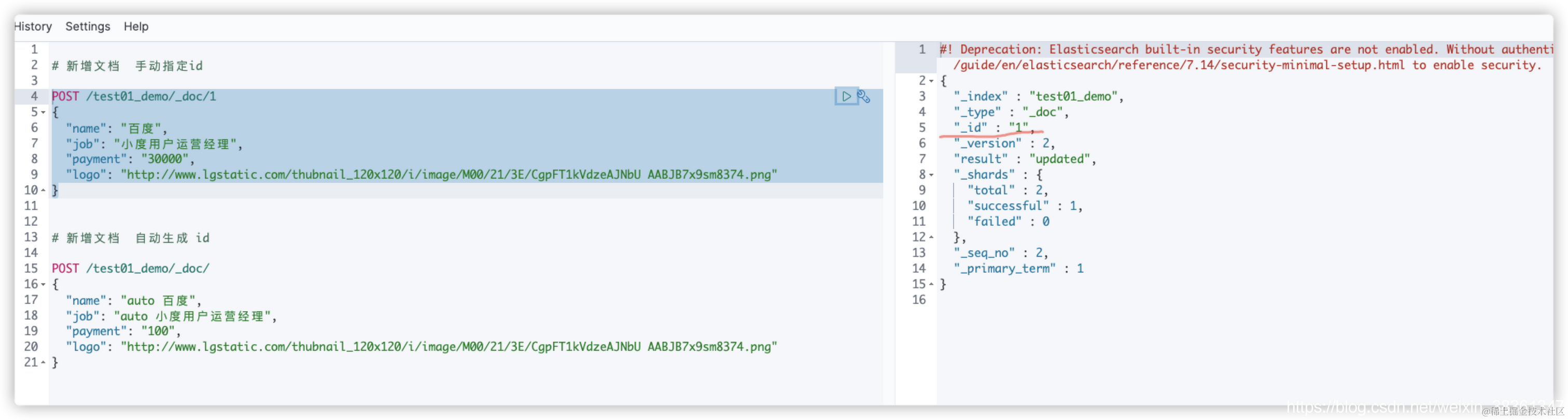1568x420 pixels.
Task: Open the Help menu
Action: pos(136,26)
